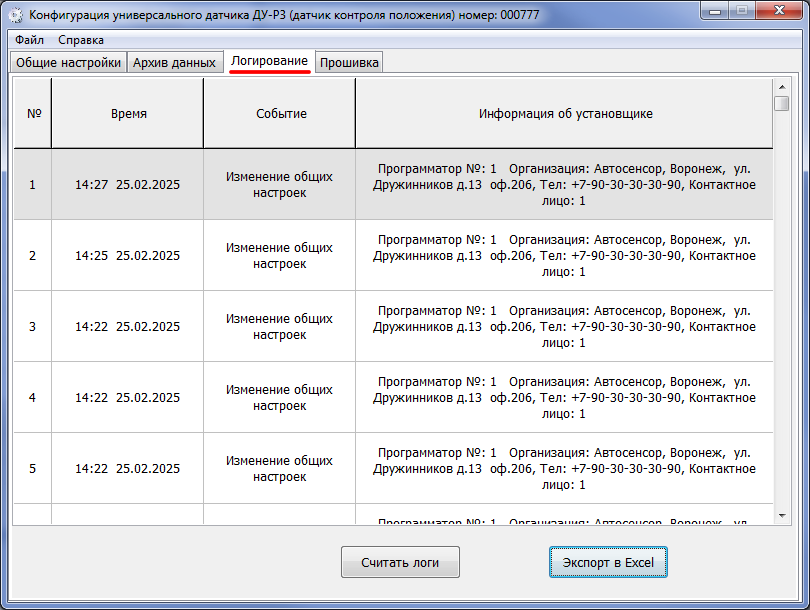The image size is (810, 610).
Task: Click the event cell in row 3
Action: point(279,326)
